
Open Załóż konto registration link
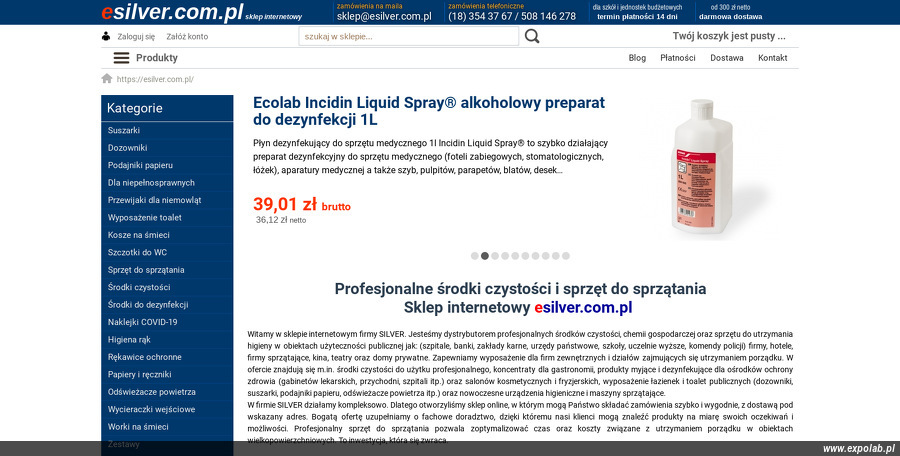[x=187, y=36]
